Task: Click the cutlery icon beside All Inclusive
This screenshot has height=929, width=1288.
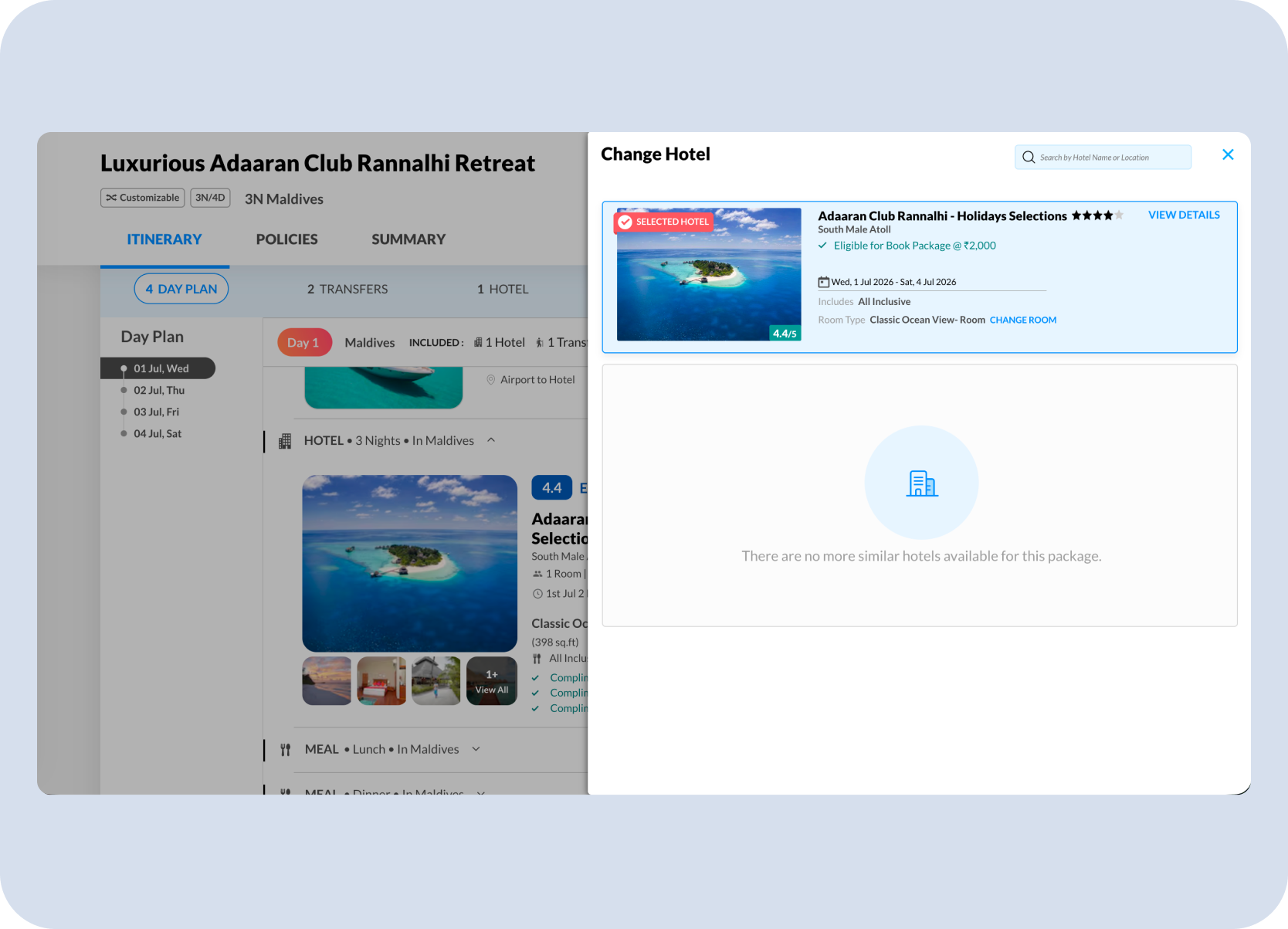Action: coord(537,659)
